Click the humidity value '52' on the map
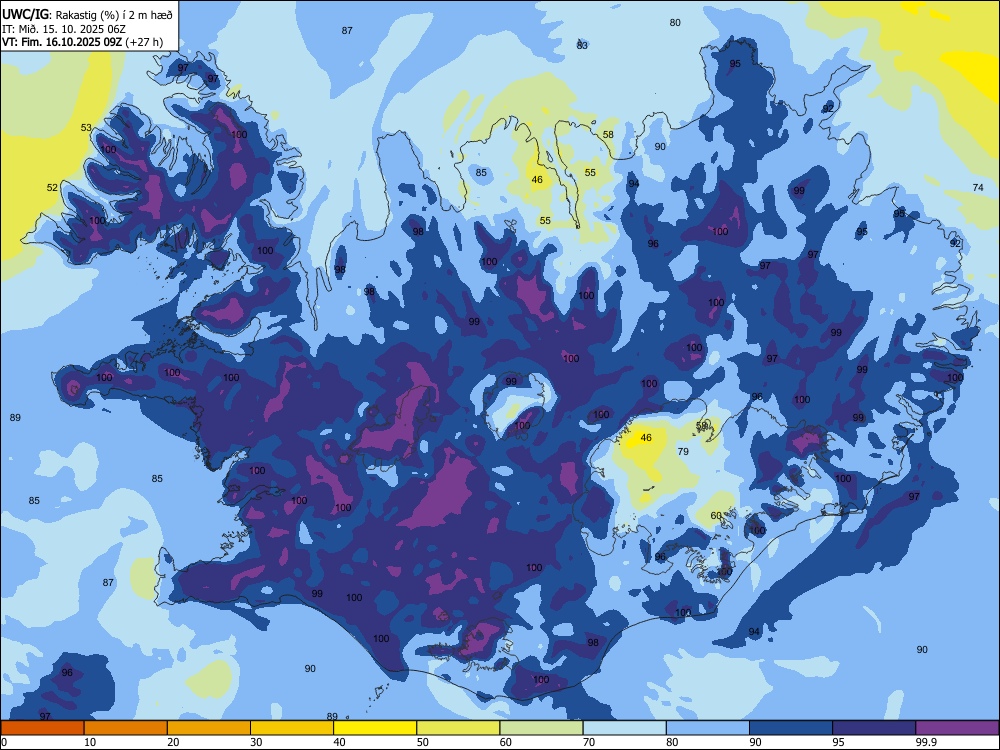Image resolution: width=1000 pixels, height=750 pixels. tap(52, 188)
